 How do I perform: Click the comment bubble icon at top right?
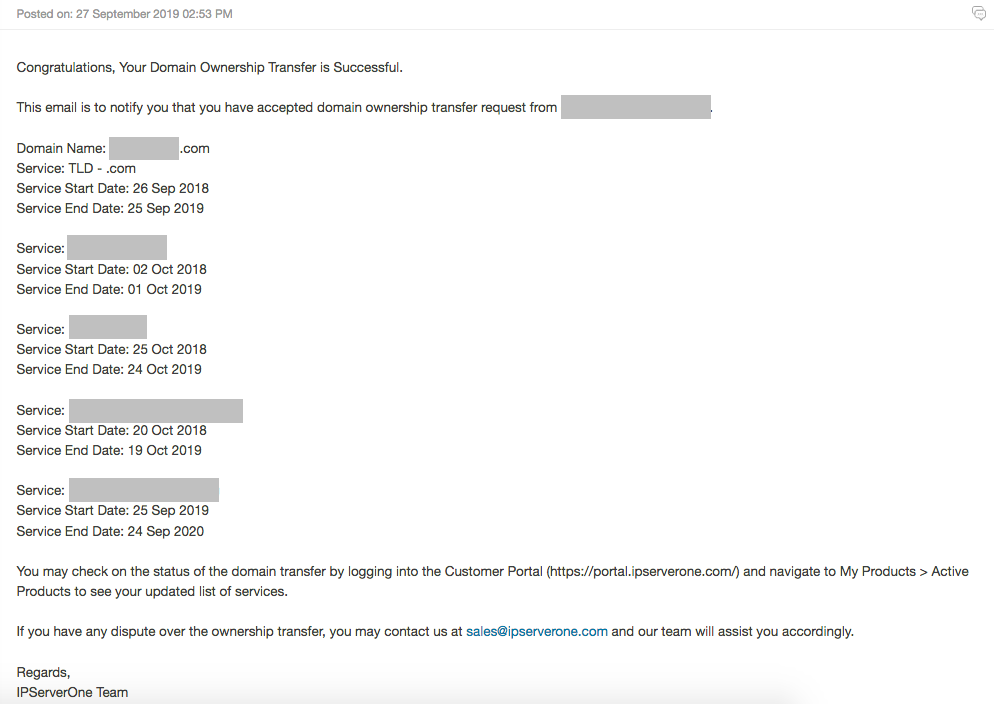(x=979, y=13)
